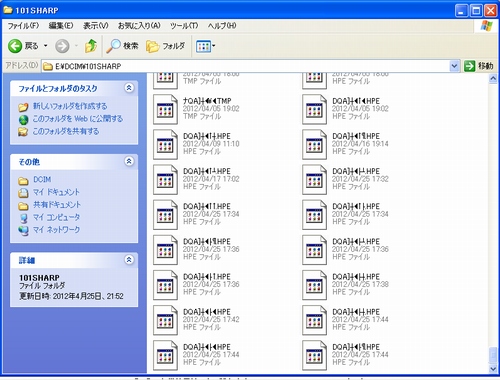Collapse the 詳細 panel
The height and width of the screenshot is (380, 500).
coord(129,260)
